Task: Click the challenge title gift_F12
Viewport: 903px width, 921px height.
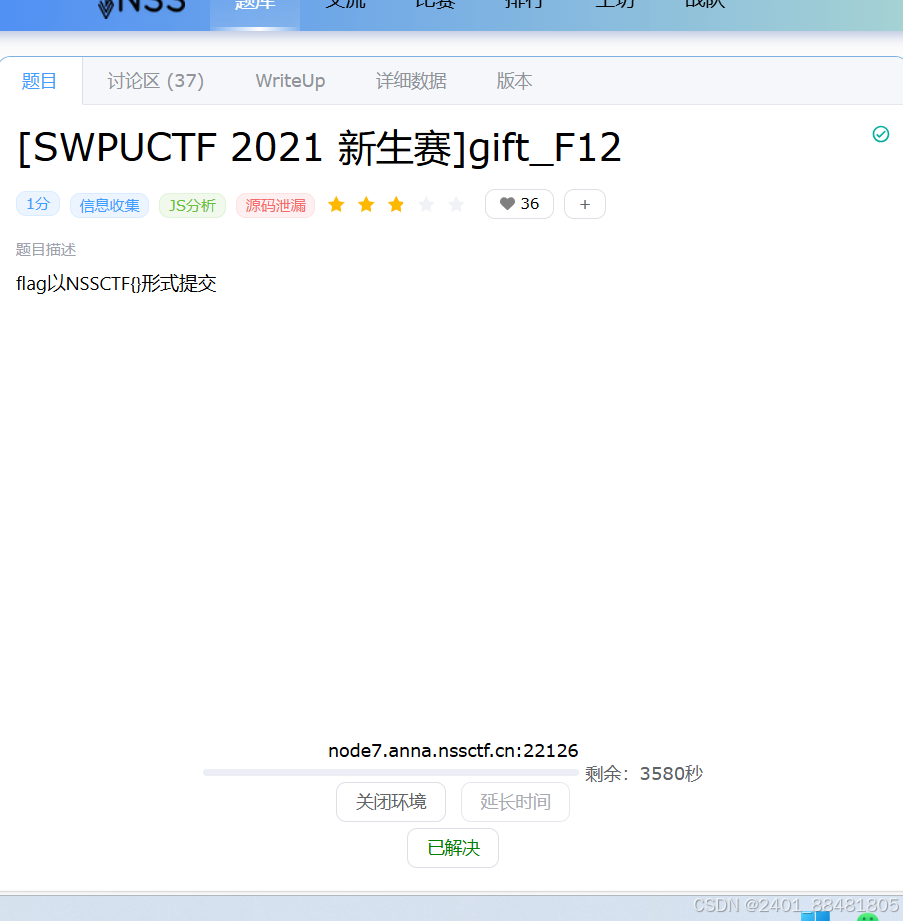Action: click(x=319, y=147)
